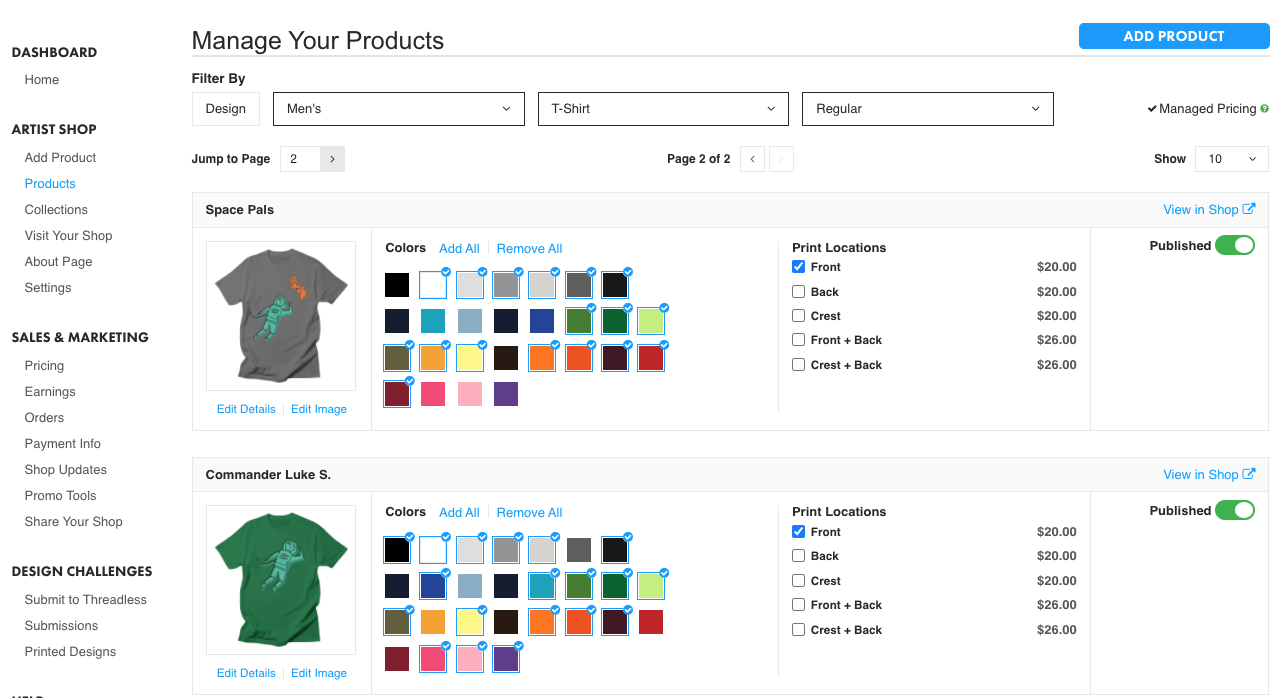
Task: Uncheck Front print location for Space Pals
Action: pyautogui.click(x=798, y=267)
